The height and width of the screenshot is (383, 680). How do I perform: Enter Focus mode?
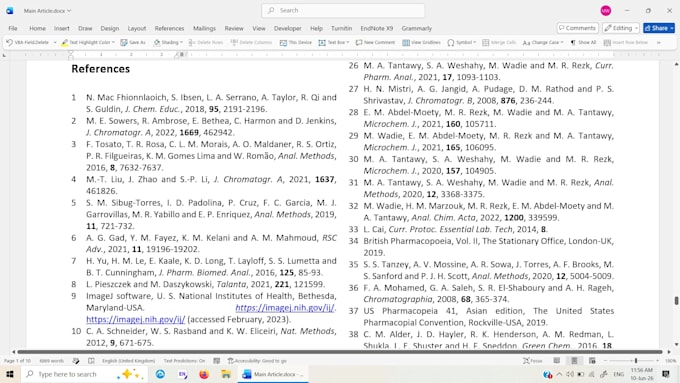point(533,361)
